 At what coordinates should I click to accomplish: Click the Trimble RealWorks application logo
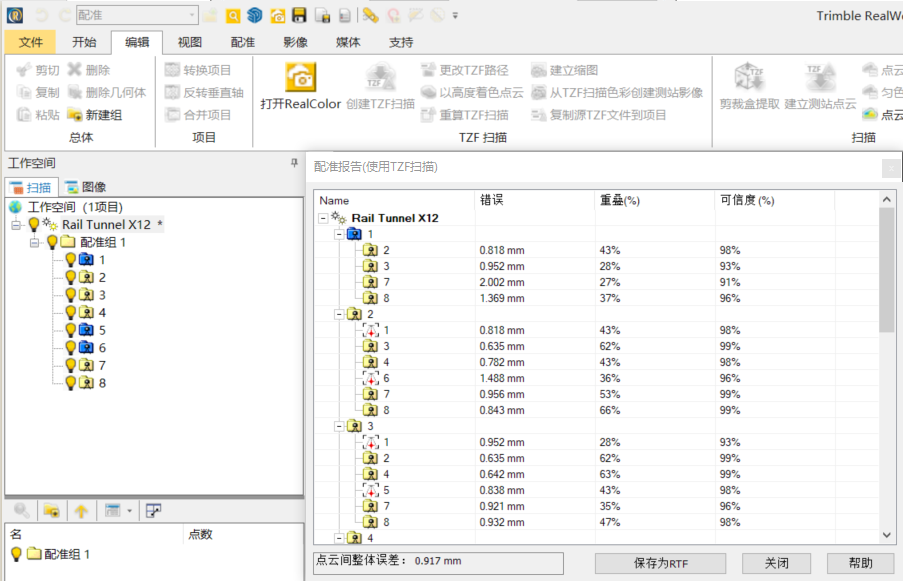15,16
